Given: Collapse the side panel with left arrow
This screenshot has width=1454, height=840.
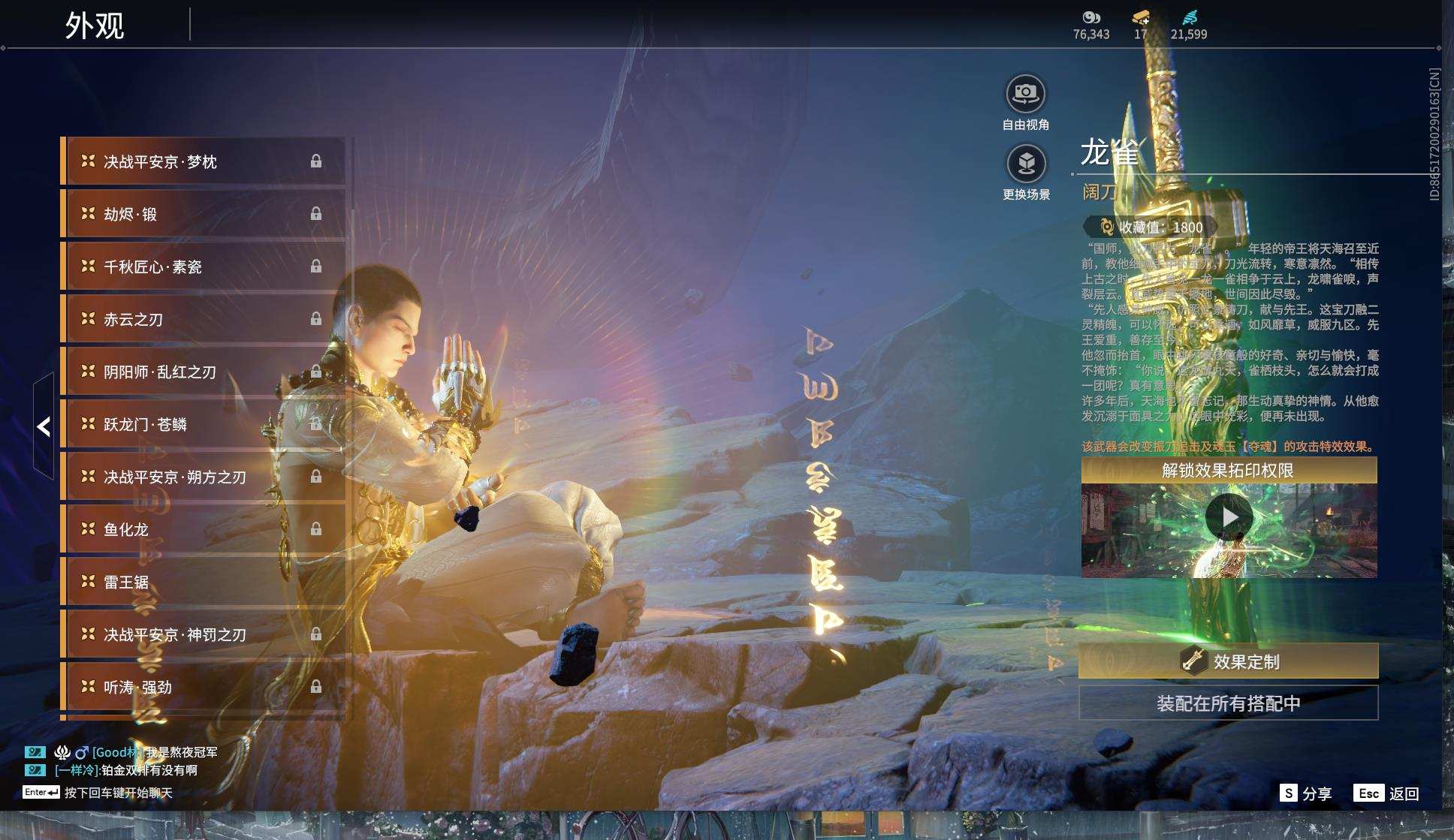Looking at the screenshot, I should (x=44, y=426).
